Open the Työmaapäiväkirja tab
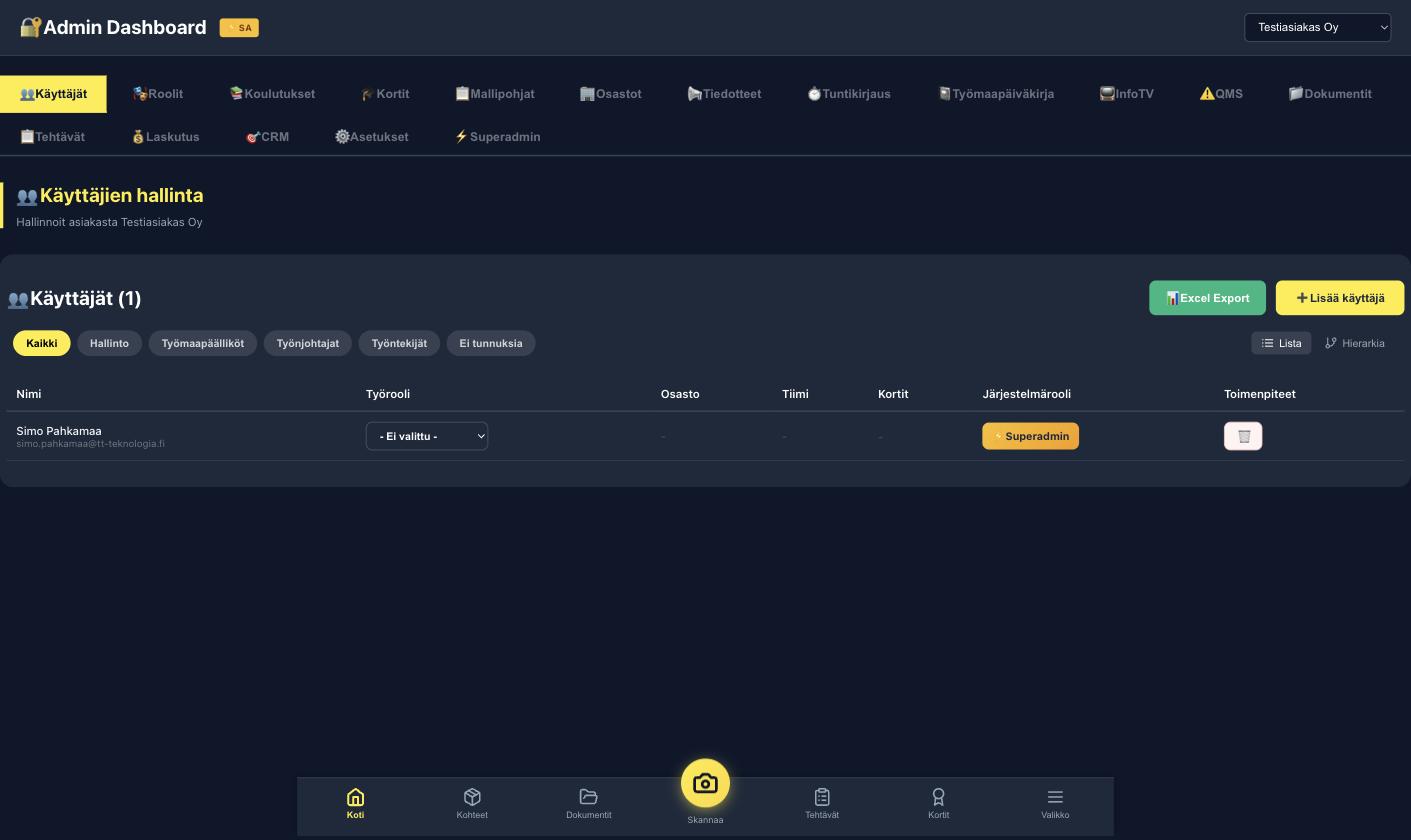The height and width of the screenshot is (840, 1411). pyautogui.click(x=996, y=94)
